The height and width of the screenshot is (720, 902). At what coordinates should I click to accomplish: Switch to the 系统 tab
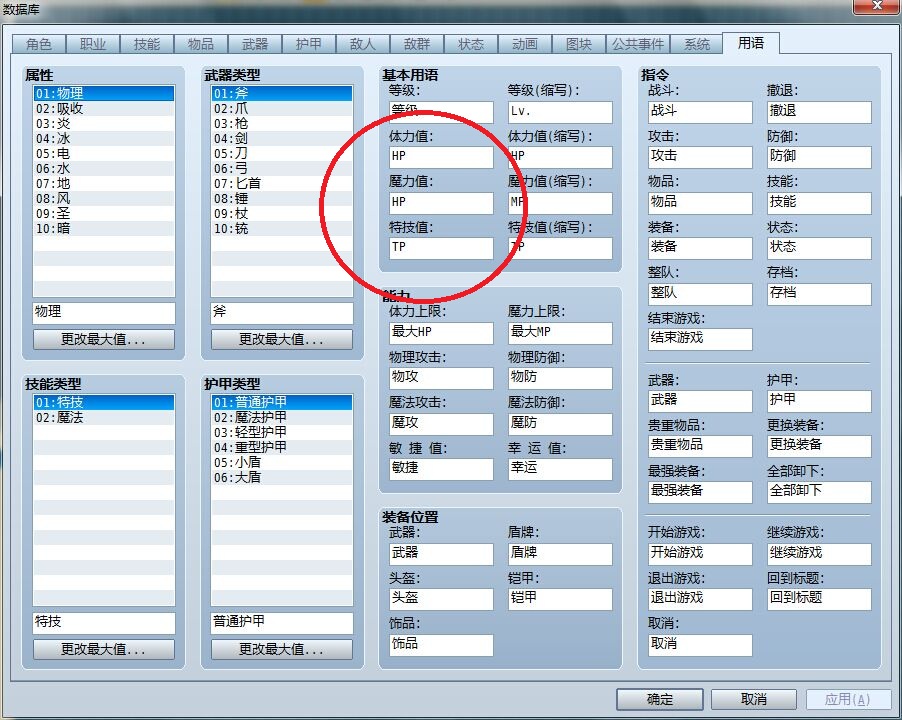click(x=697, y=44)
